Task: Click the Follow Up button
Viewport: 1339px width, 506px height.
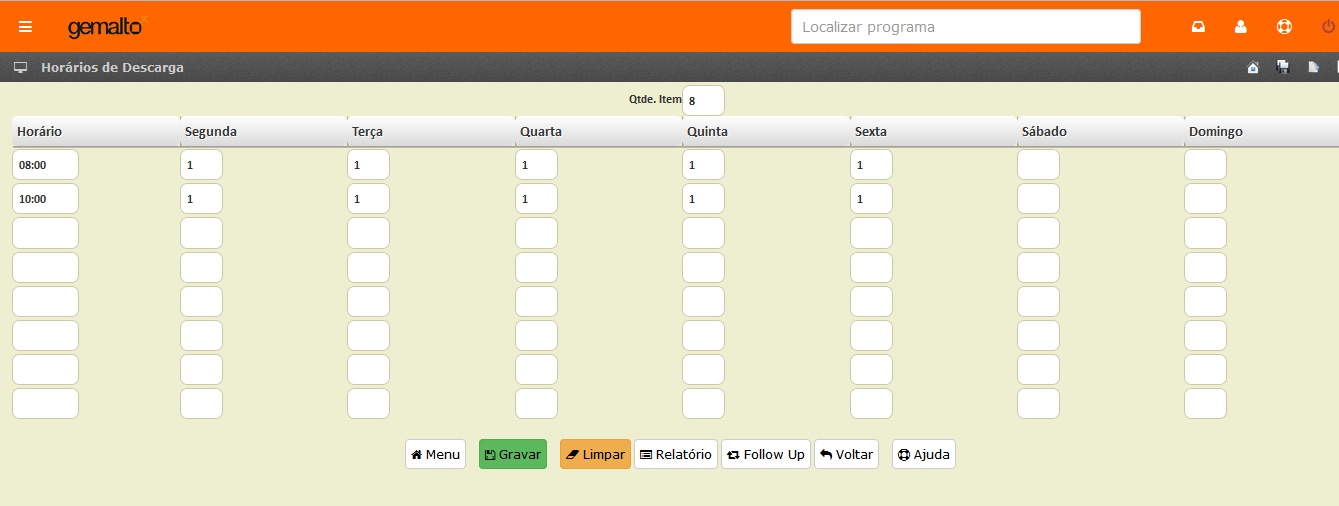Action: (766, 454)
